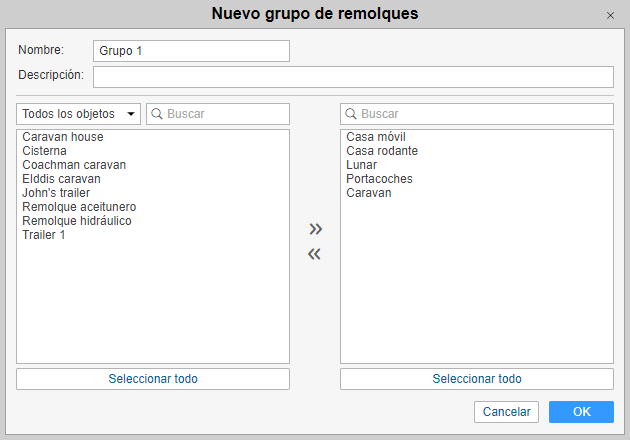
Task: Select Cisterna in the available list
Action: click(x=46, y=151)
